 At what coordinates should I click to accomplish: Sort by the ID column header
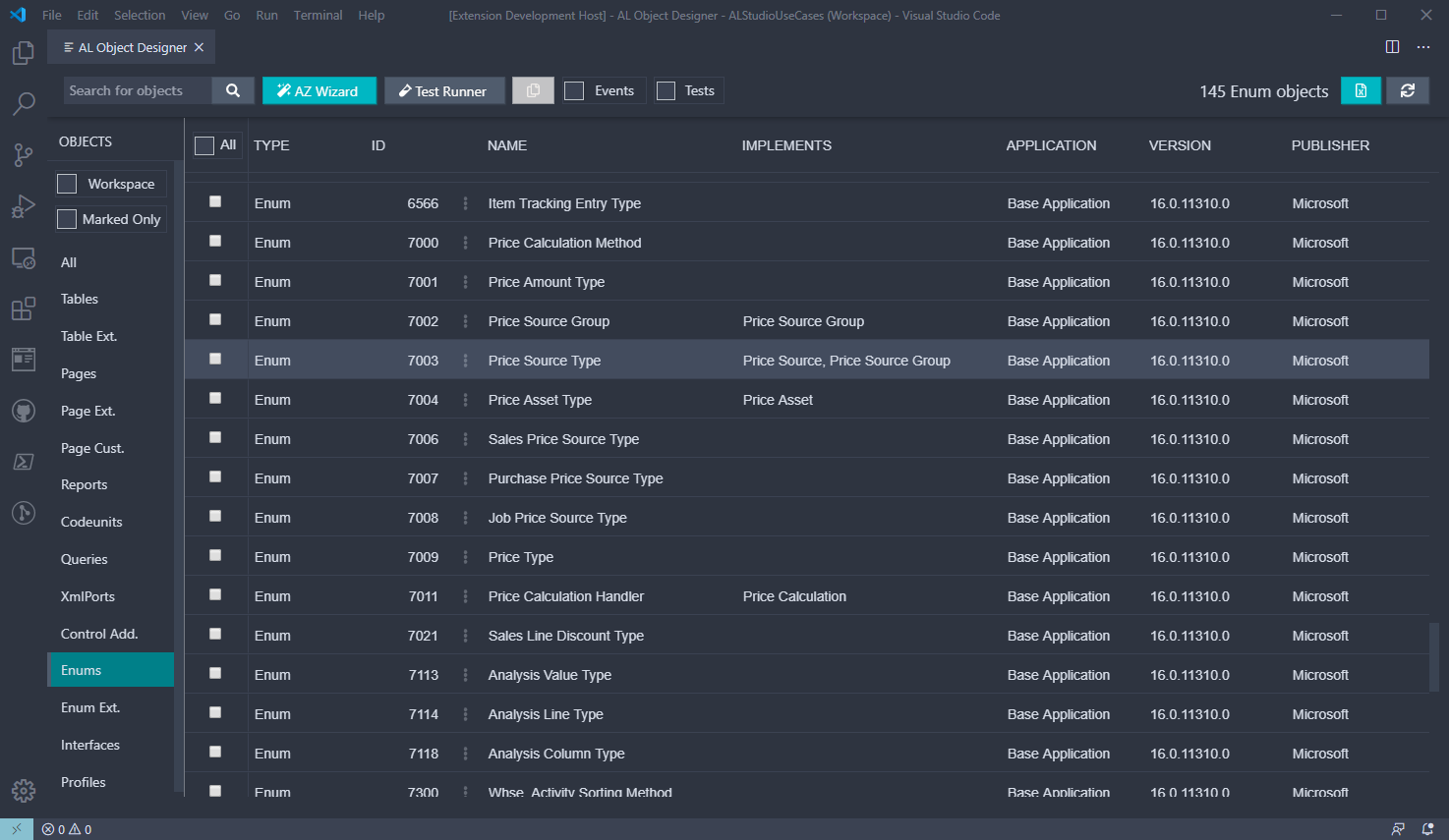(378, 145)
